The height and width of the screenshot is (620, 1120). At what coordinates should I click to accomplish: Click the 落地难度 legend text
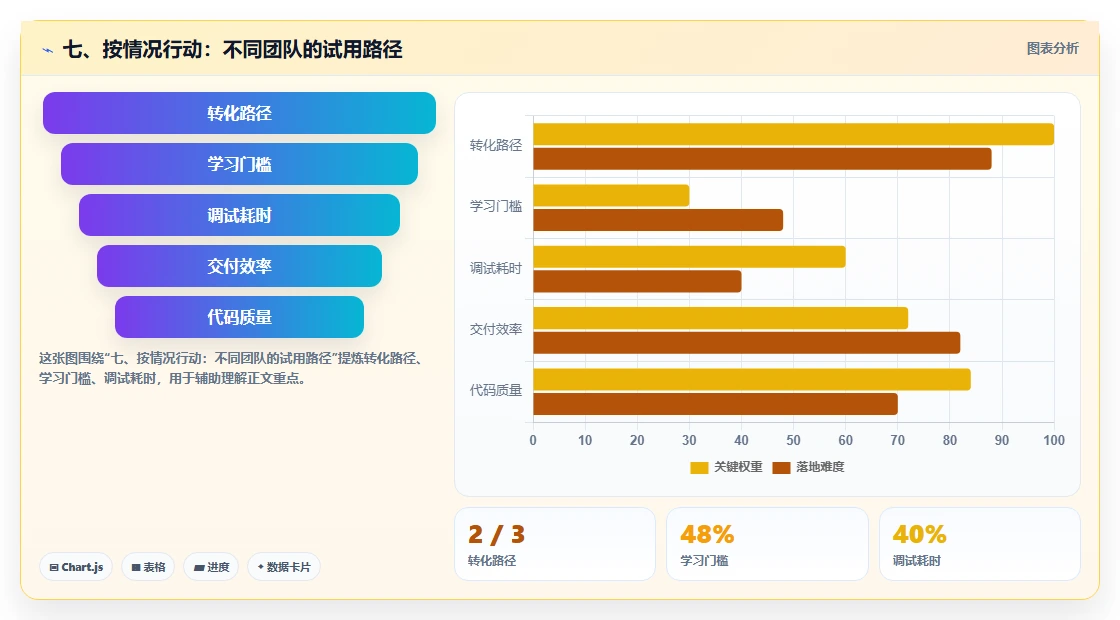[x=820, y=467]
